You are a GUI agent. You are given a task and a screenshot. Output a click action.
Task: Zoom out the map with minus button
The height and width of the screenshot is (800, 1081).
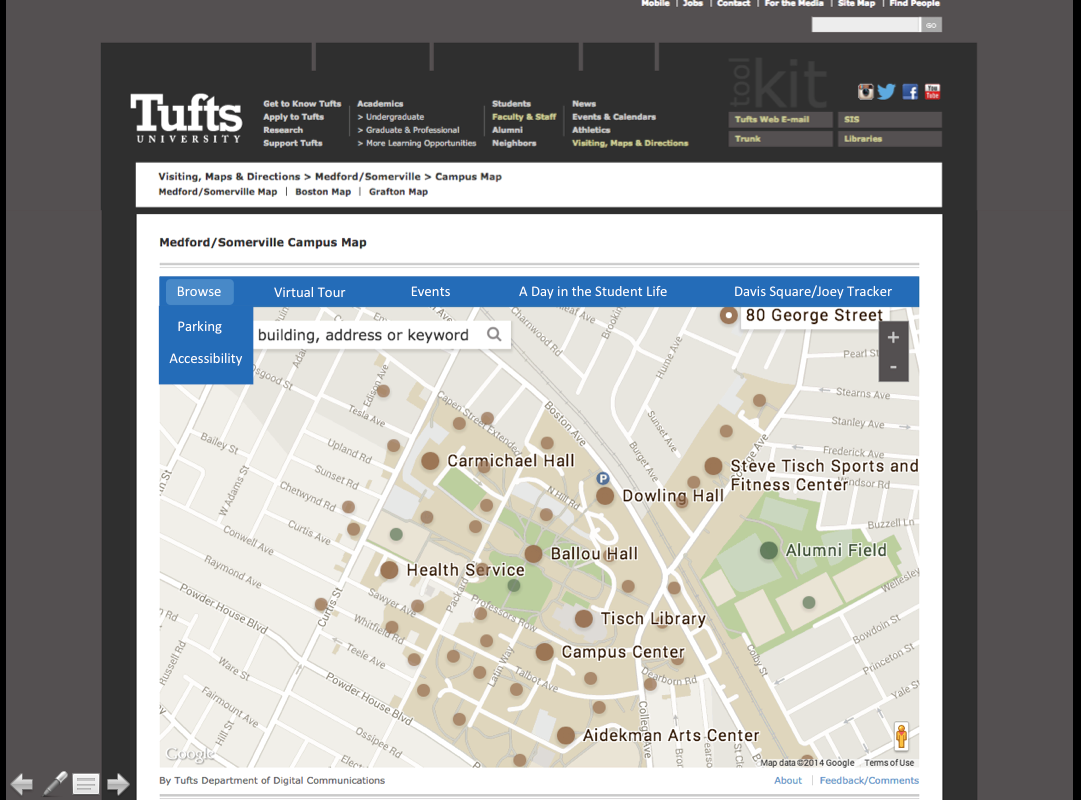click(x=893, y=367)
